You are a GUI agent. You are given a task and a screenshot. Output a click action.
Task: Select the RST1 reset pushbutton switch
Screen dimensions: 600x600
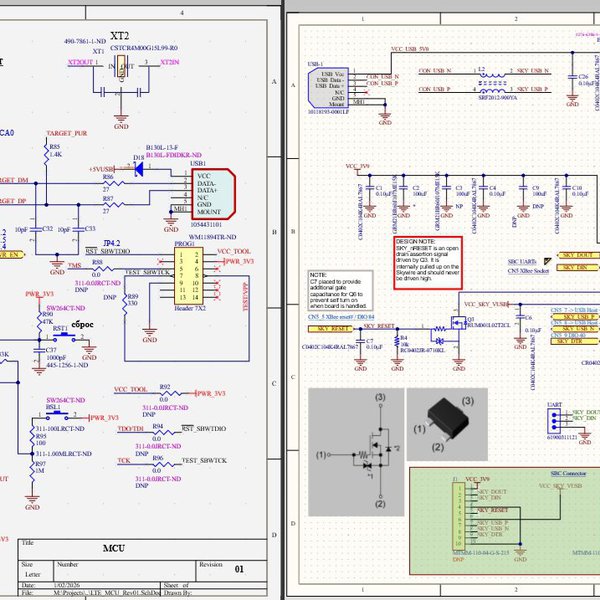[x=64, y=337]
